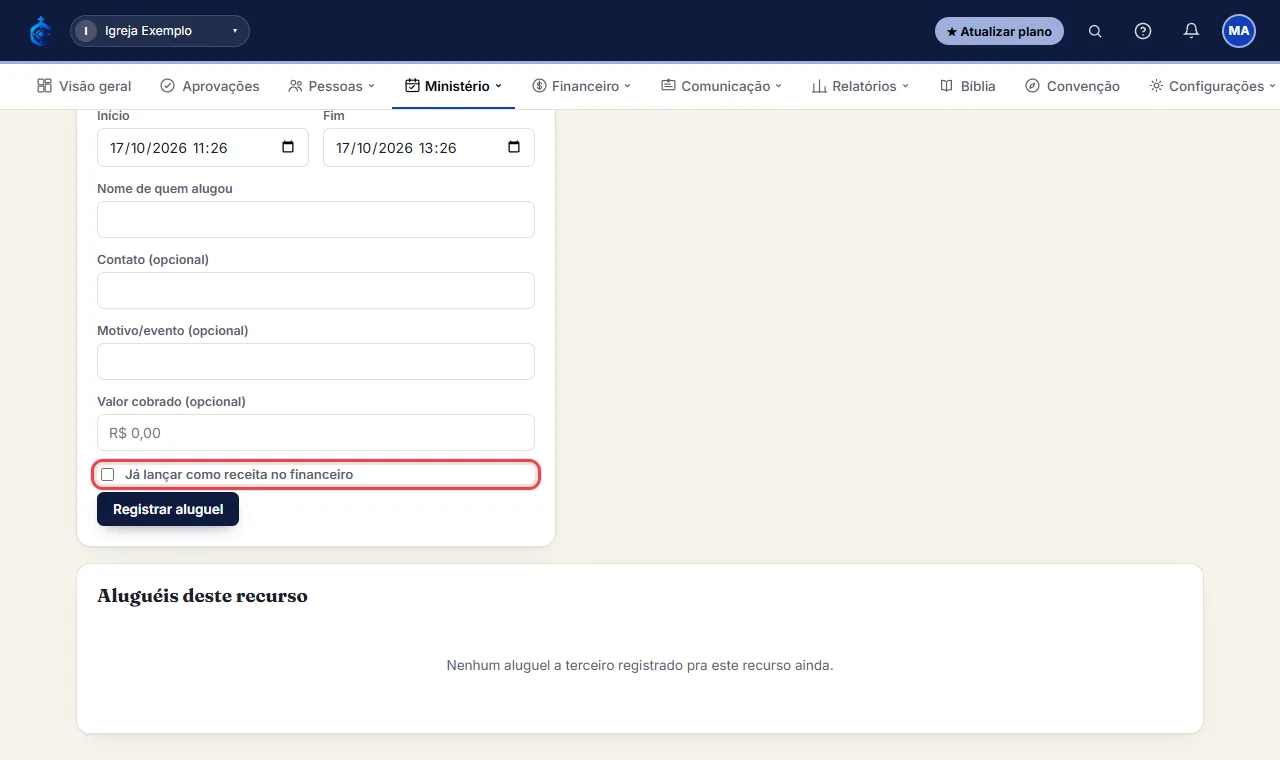The height and width of the screenshot is (760, 1280).
Task: Click the Fim date value 17/10/2026 13:26
Action: tap(396, 147)
